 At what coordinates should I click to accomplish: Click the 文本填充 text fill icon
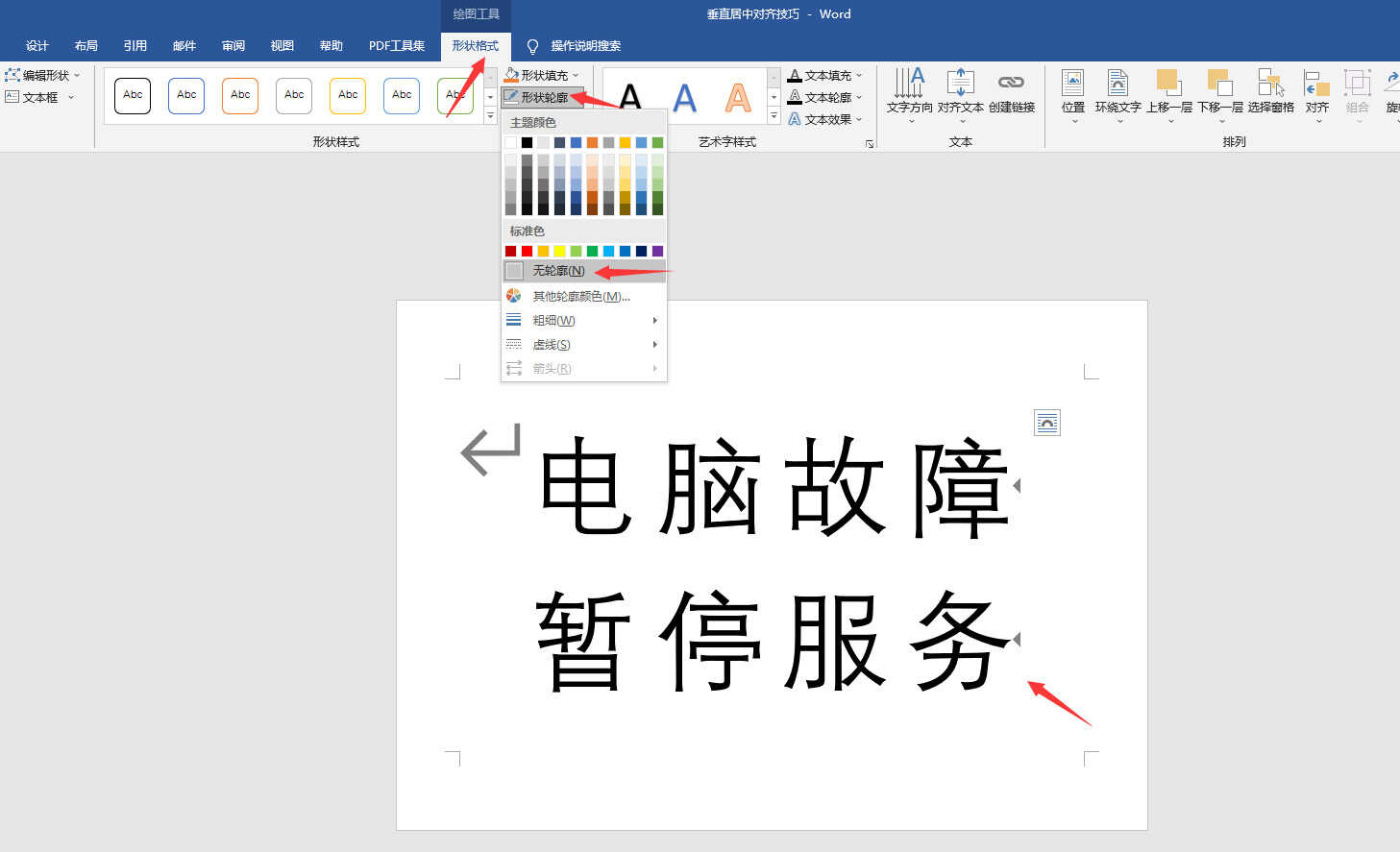(x=795, y=75)
